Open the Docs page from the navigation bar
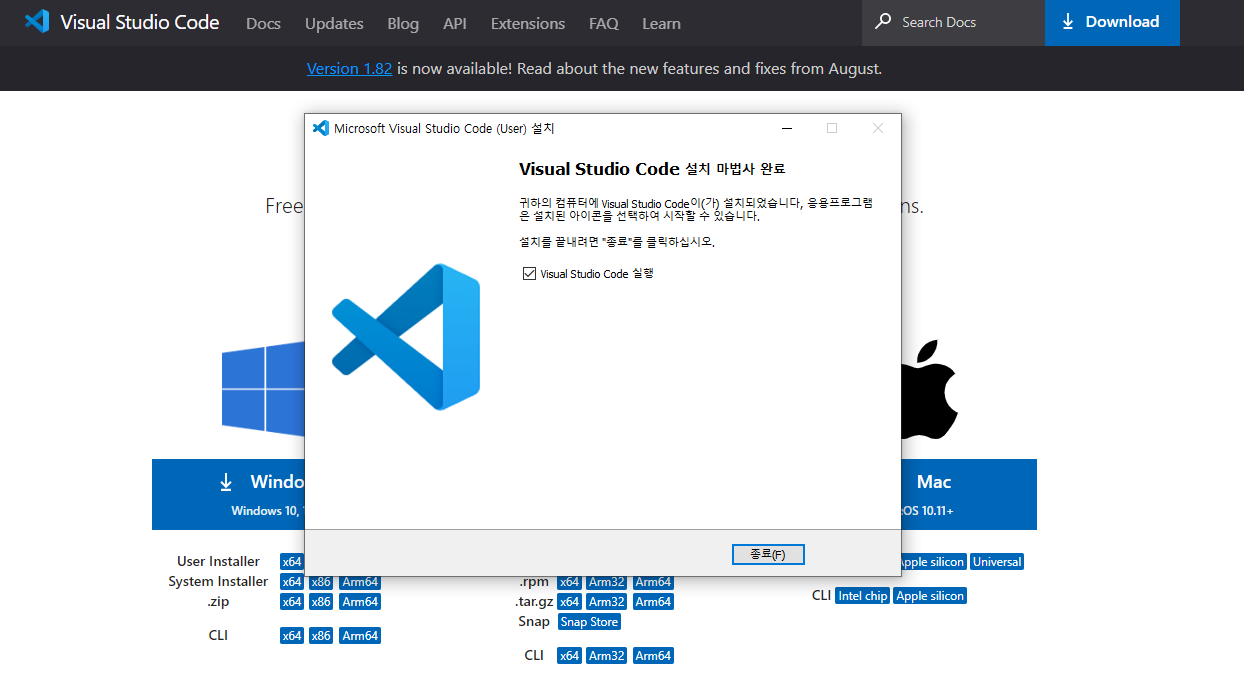This screenshot has width=1244, height=688. click(x=263, y=23)
